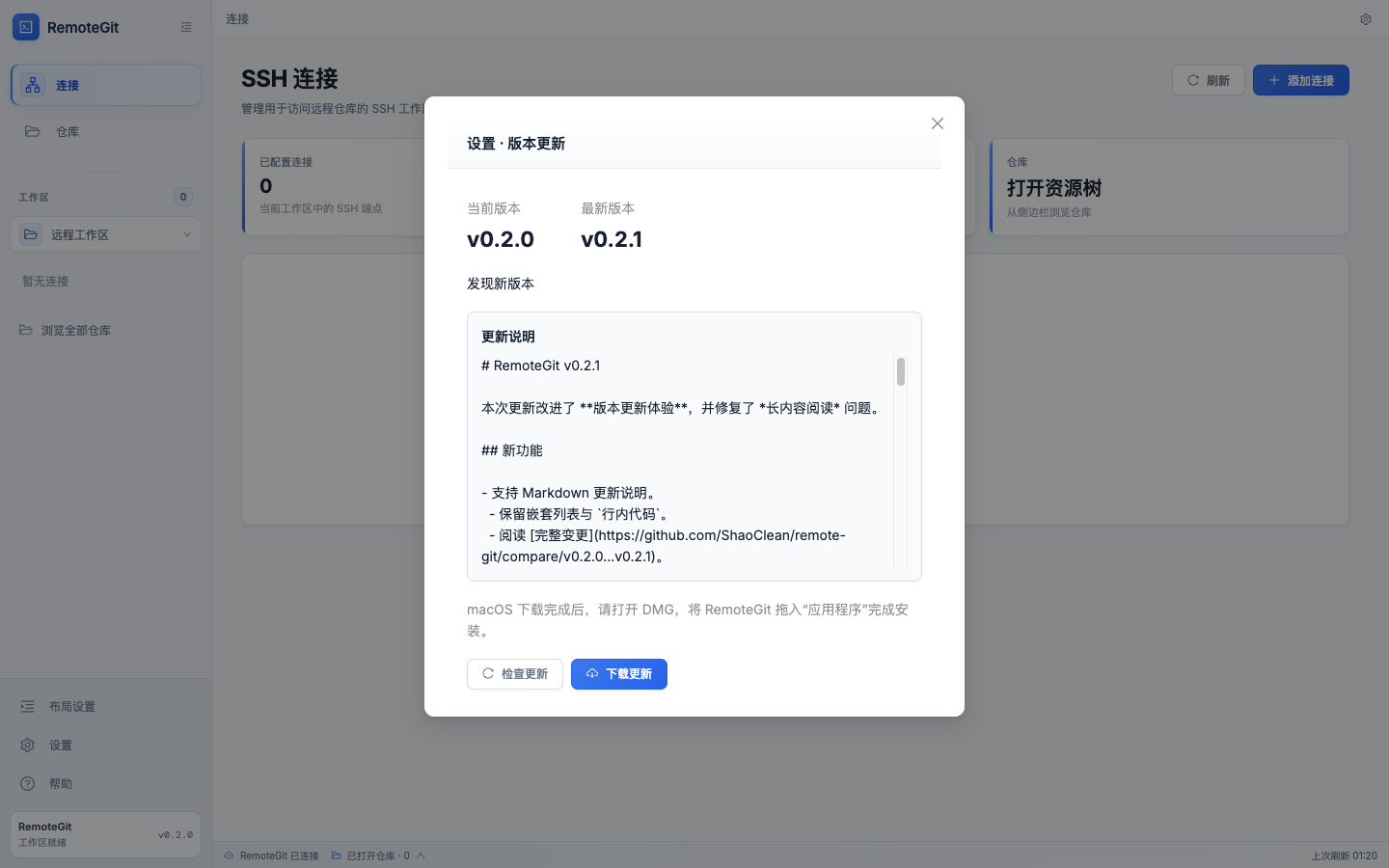Open 设置 in the sidebar

point(106,745)
